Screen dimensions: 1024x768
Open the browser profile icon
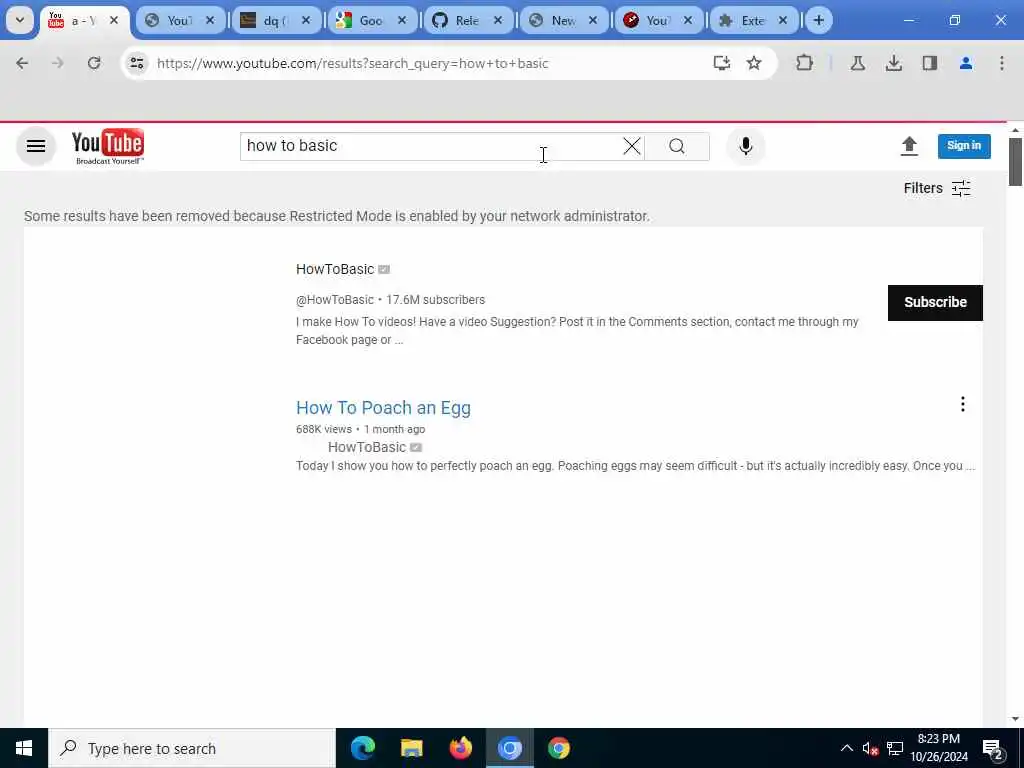[x=966, y=63]
